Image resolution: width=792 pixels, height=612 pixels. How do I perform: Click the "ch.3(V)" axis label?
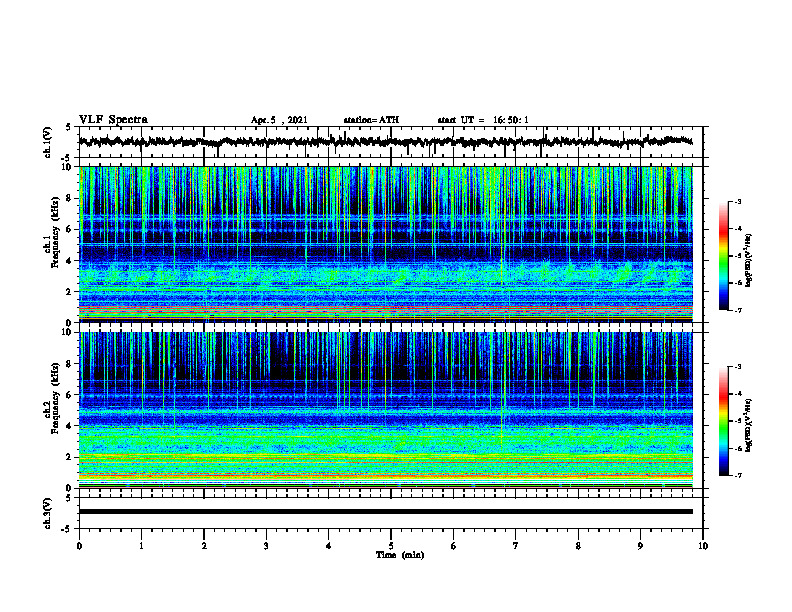point(48,513)
